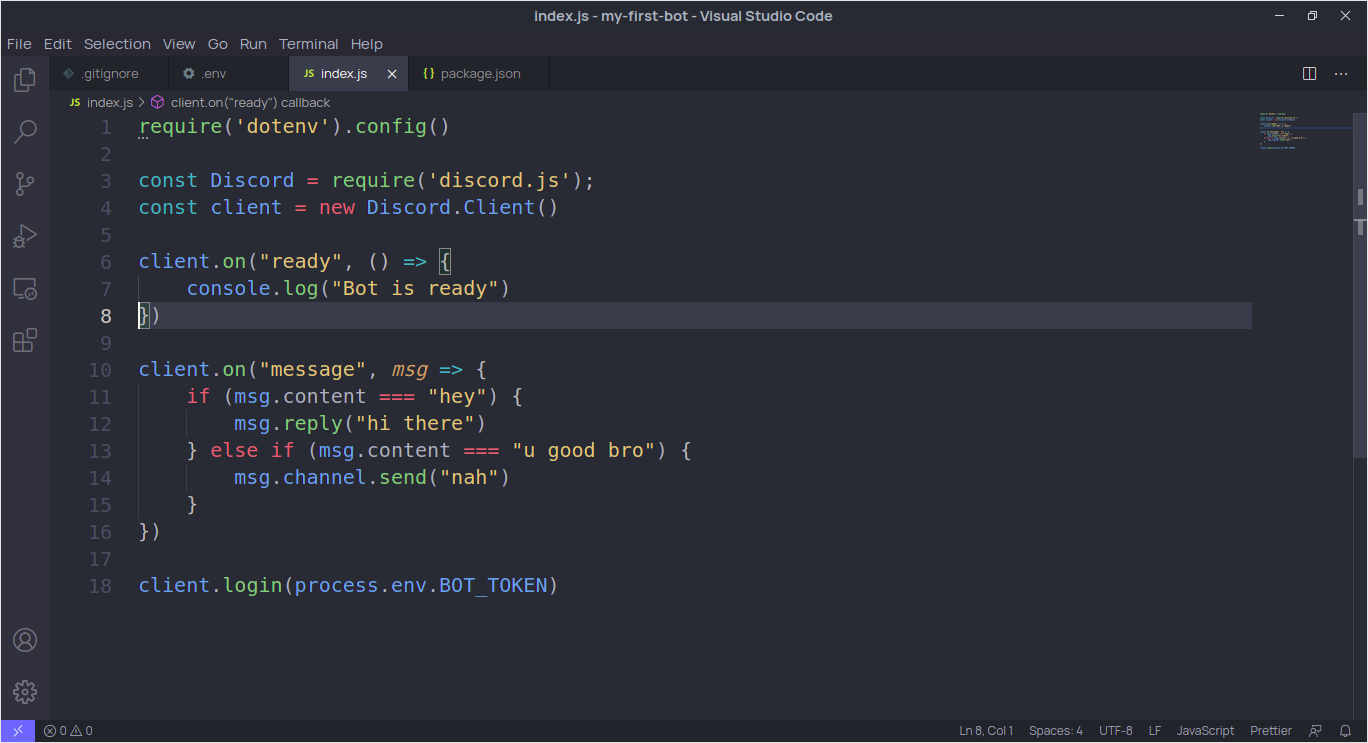Switch to the .gitignore tab
The height and width of the screenshot is (743, 1368).
click(109, 74)
